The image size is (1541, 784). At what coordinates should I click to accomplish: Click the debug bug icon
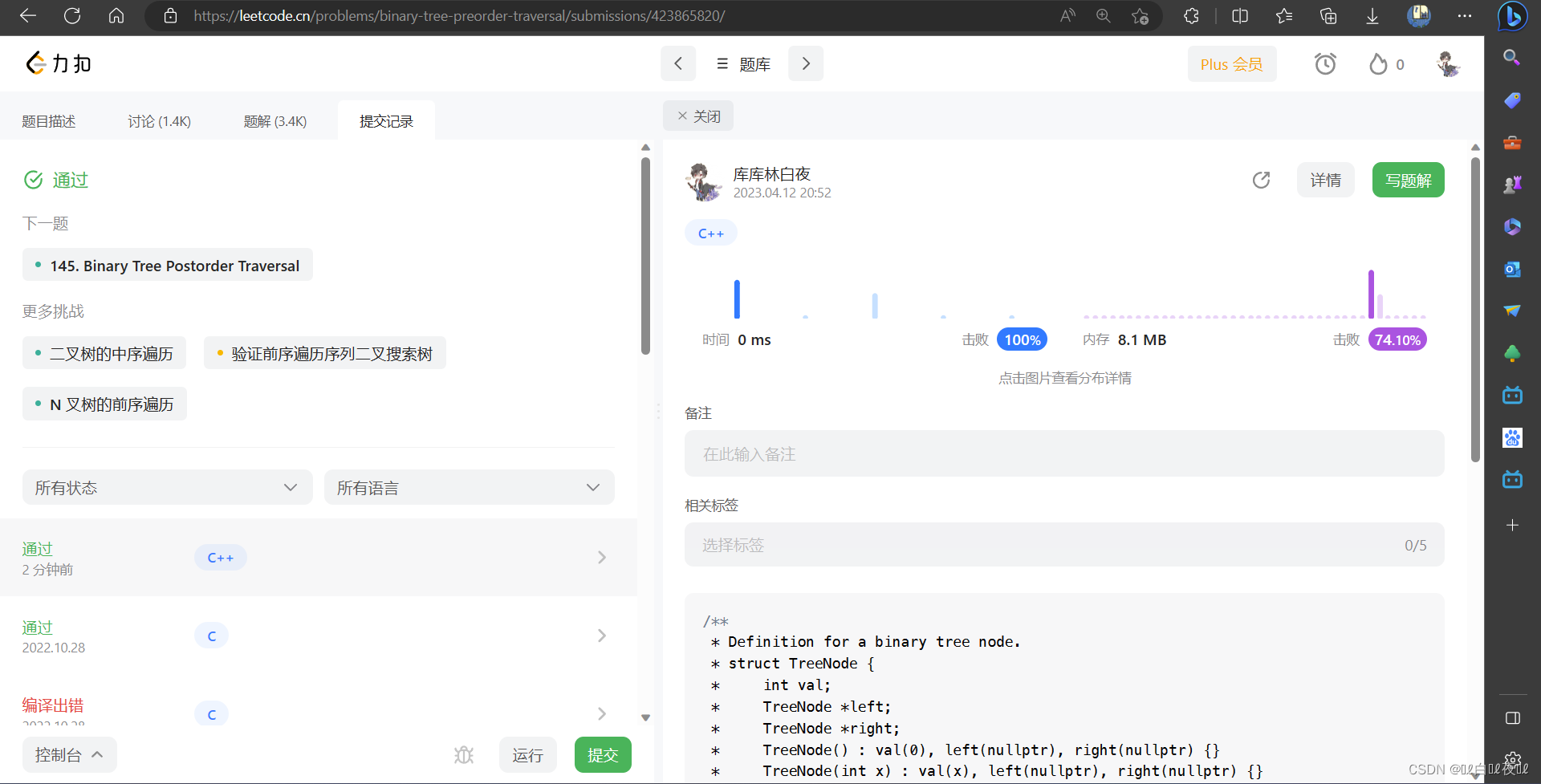click(x=464, y=755)
